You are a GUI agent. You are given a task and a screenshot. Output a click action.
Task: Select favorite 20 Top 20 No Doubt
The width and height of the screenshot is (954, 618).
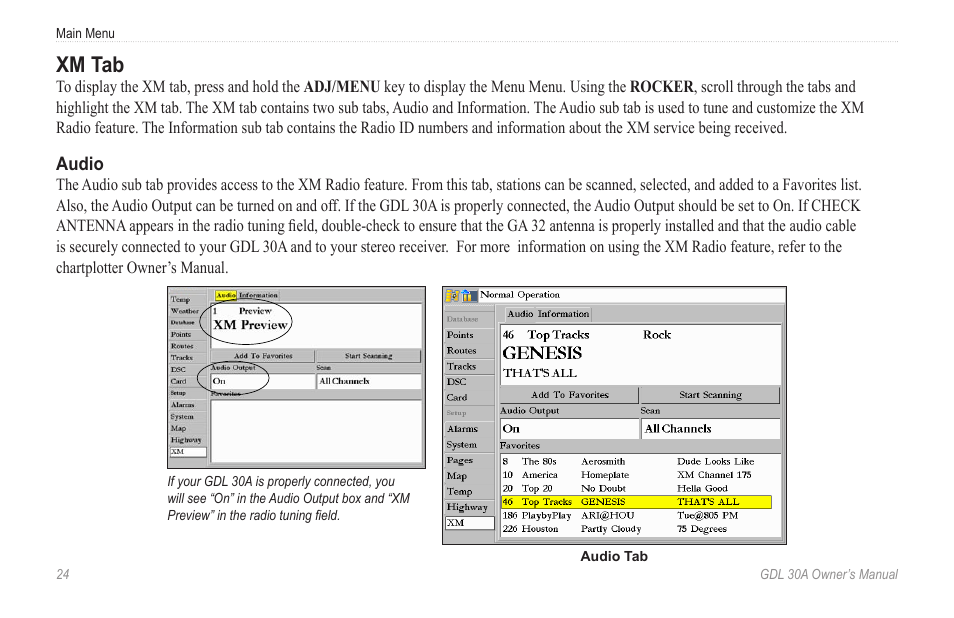pos(636,488)
